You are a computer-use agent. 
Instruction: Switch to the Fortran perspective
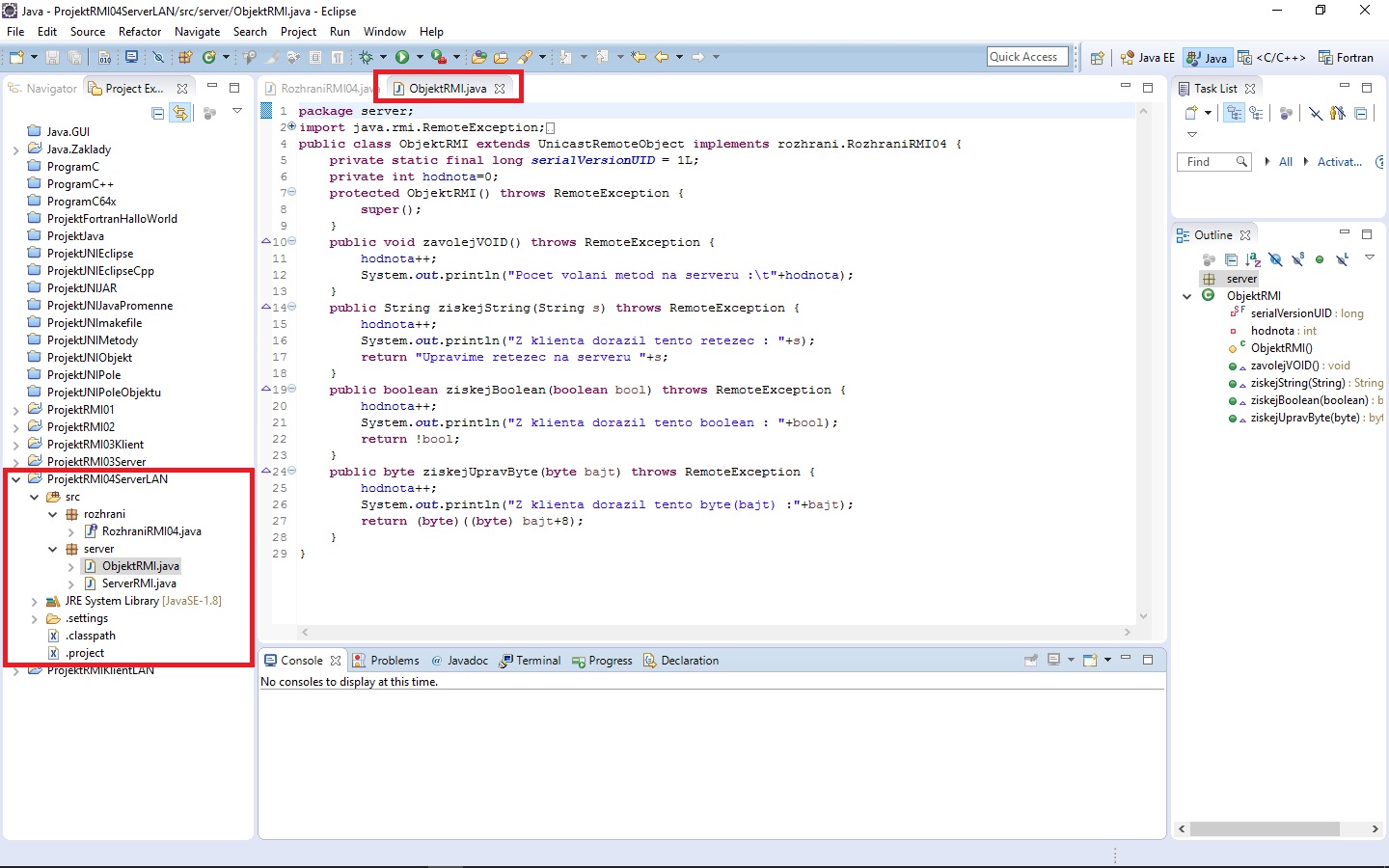click(x=1347, y=57)
